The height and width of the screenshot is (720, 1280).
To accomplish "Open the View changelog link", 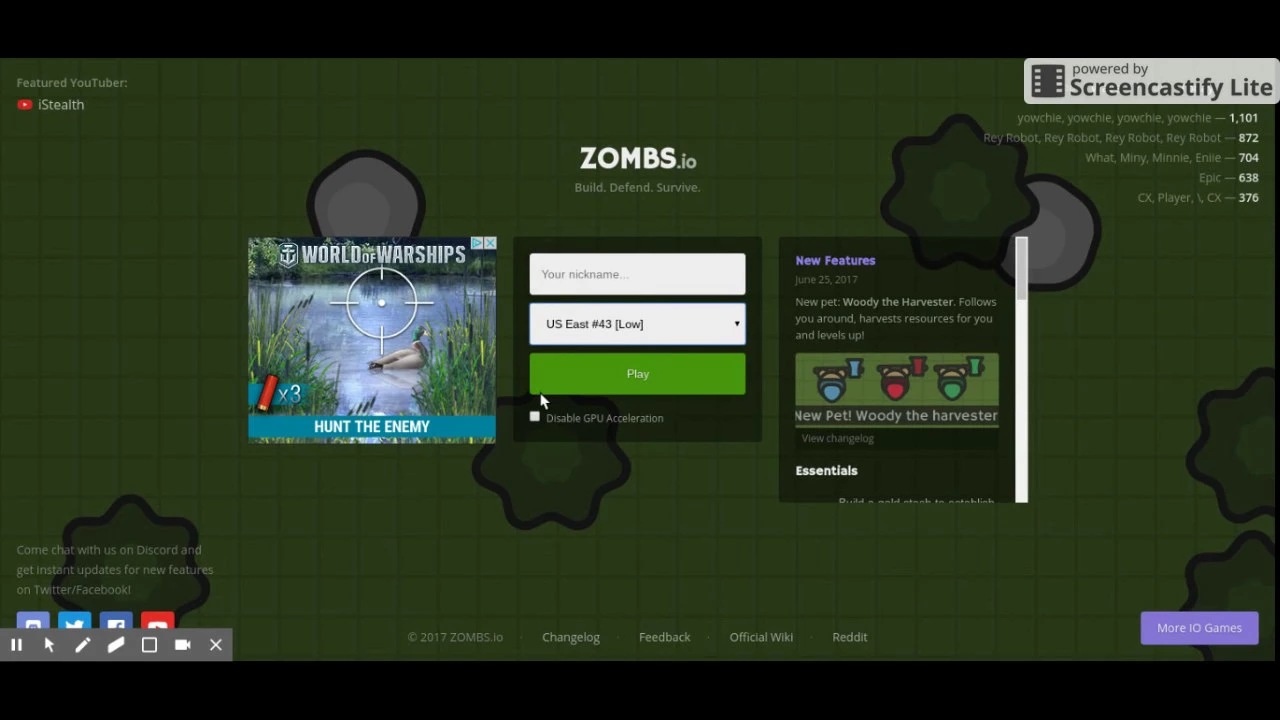I will 837,438.
